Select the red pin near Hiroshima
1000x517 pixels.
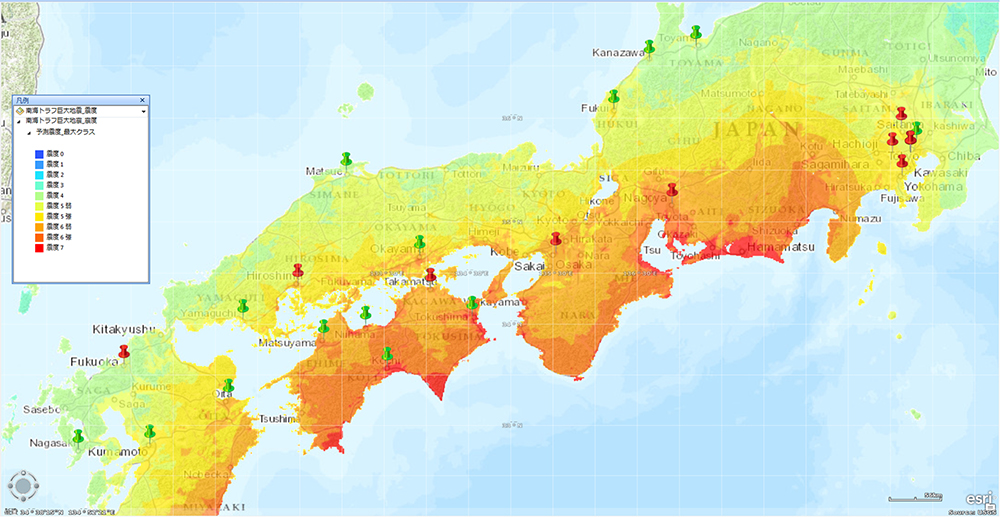click(x=297, y=270)
